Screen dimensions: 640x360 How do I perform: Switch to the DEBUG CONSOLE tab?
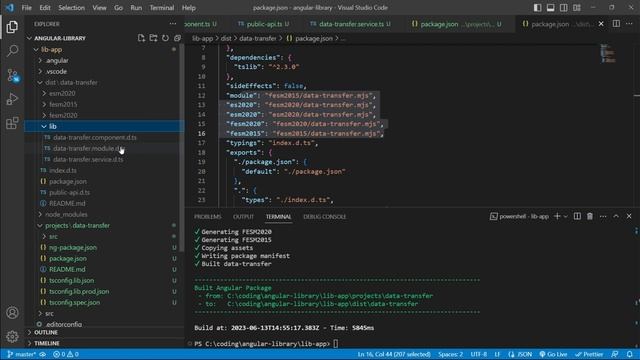[324, 217]
